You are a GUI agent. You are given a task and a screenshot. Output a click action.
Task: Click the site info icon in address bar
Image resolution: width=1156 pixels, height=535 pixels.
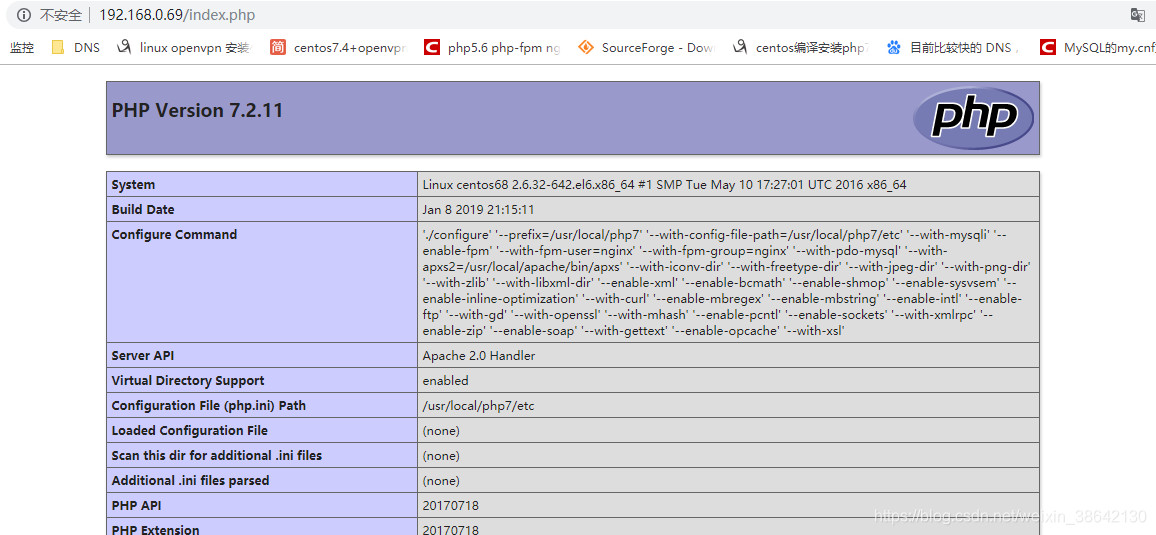click(24, 15)
